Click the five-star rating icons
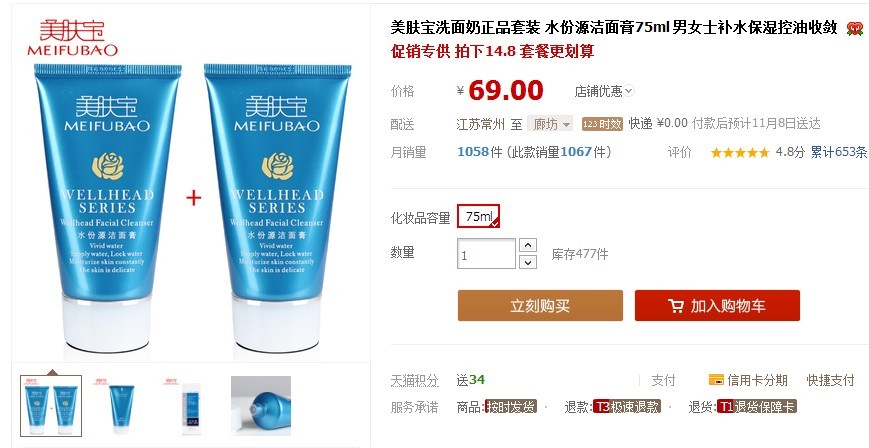 tap(740, 152)
